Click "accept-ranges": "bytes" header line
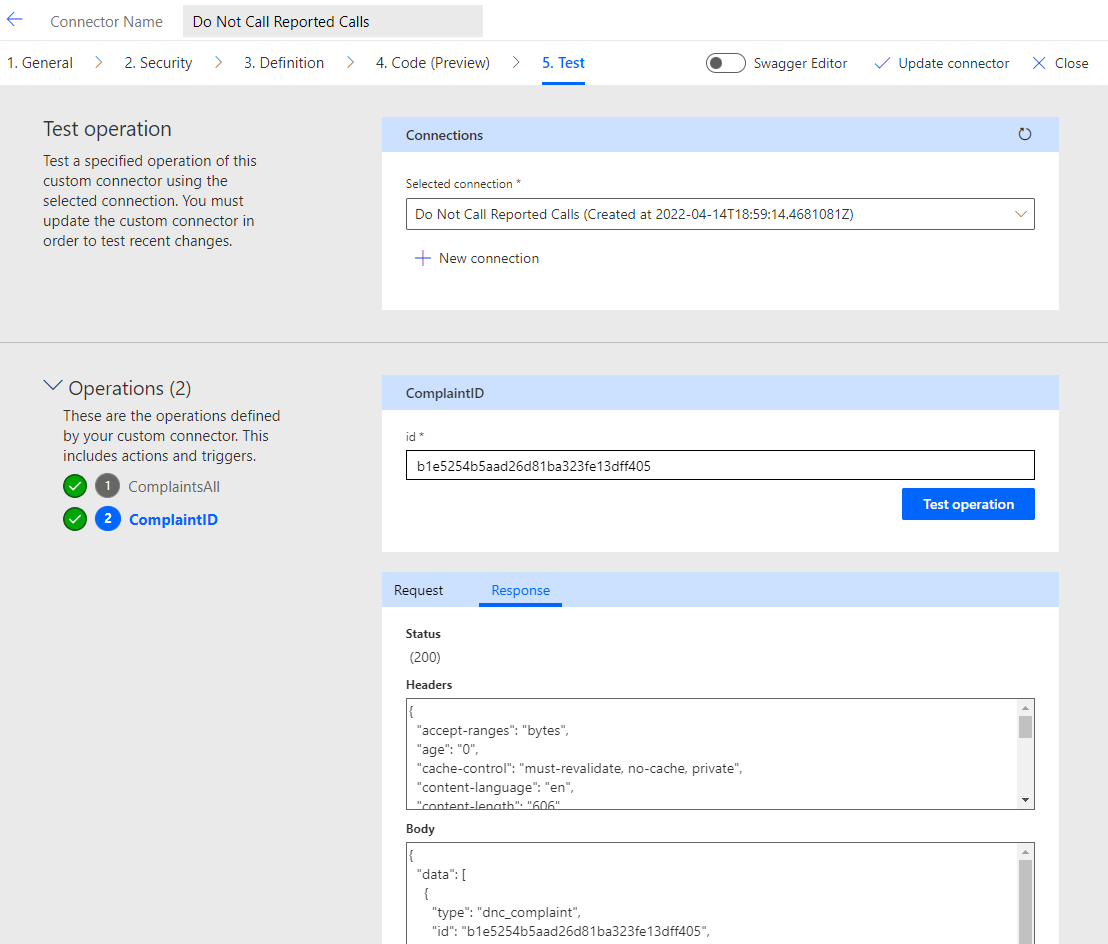1108x944 pixels. [493, 730]
